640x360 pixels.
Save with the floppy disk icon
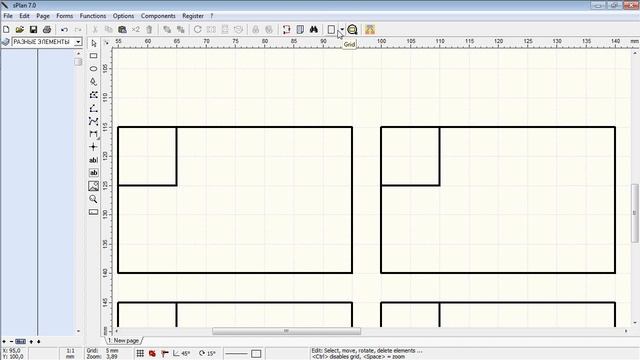click(x=33, y=29)
